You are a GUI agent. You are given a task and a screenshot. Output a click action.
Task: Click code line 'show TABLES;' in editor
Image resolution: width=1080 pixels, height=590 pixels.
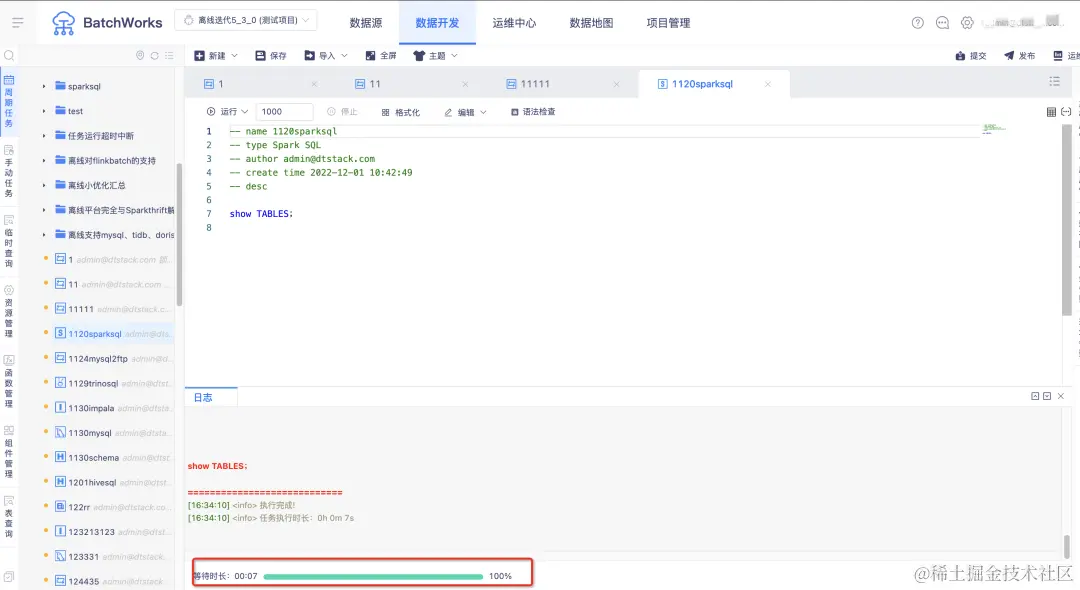[x=261, y=214]
